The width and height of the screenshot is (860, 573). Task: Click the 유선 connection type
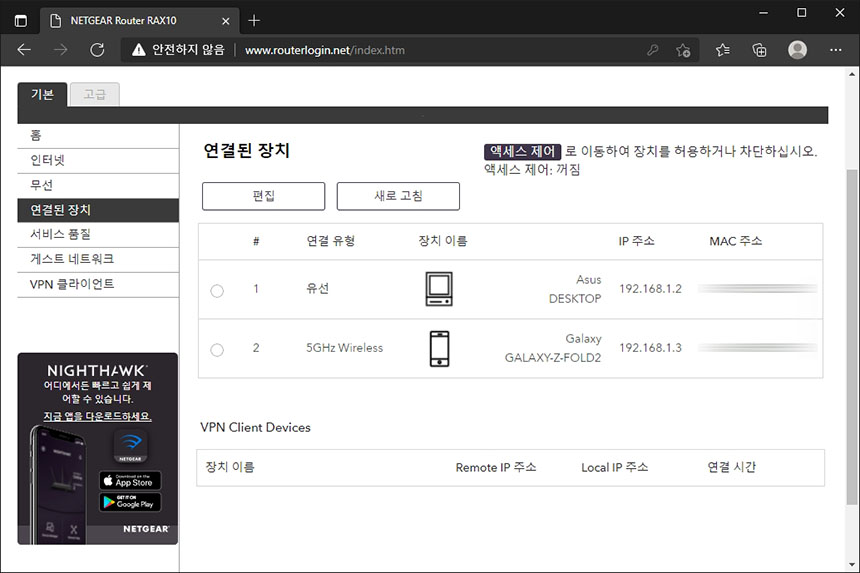[x=318, y=288]
